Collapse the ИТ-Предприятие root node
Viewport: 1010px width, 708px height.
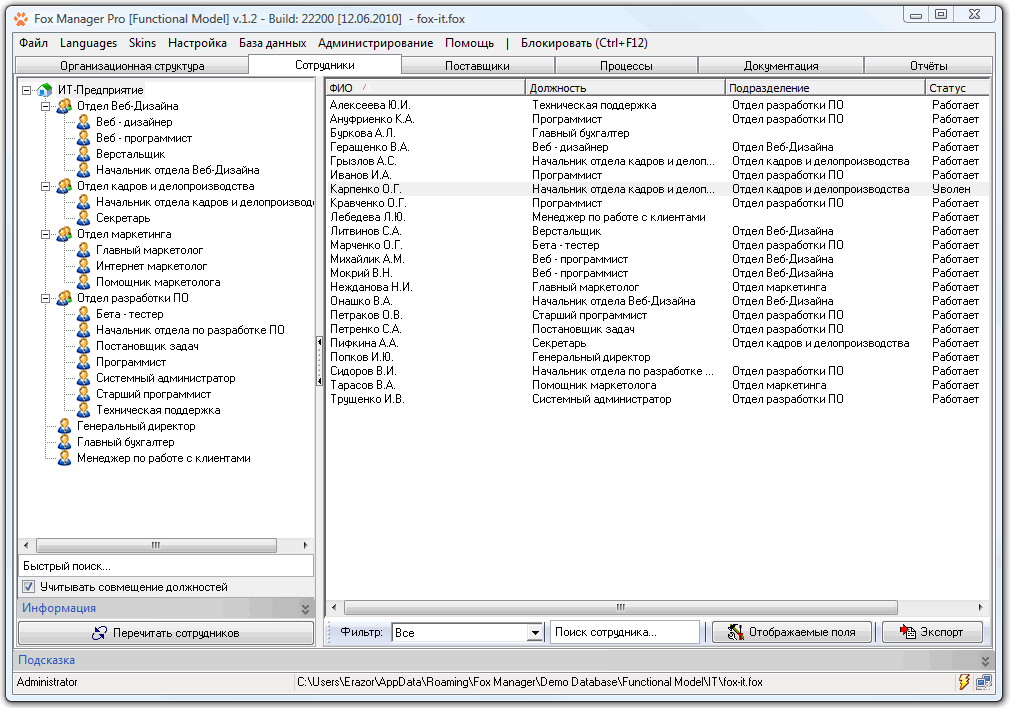point(26,90)
